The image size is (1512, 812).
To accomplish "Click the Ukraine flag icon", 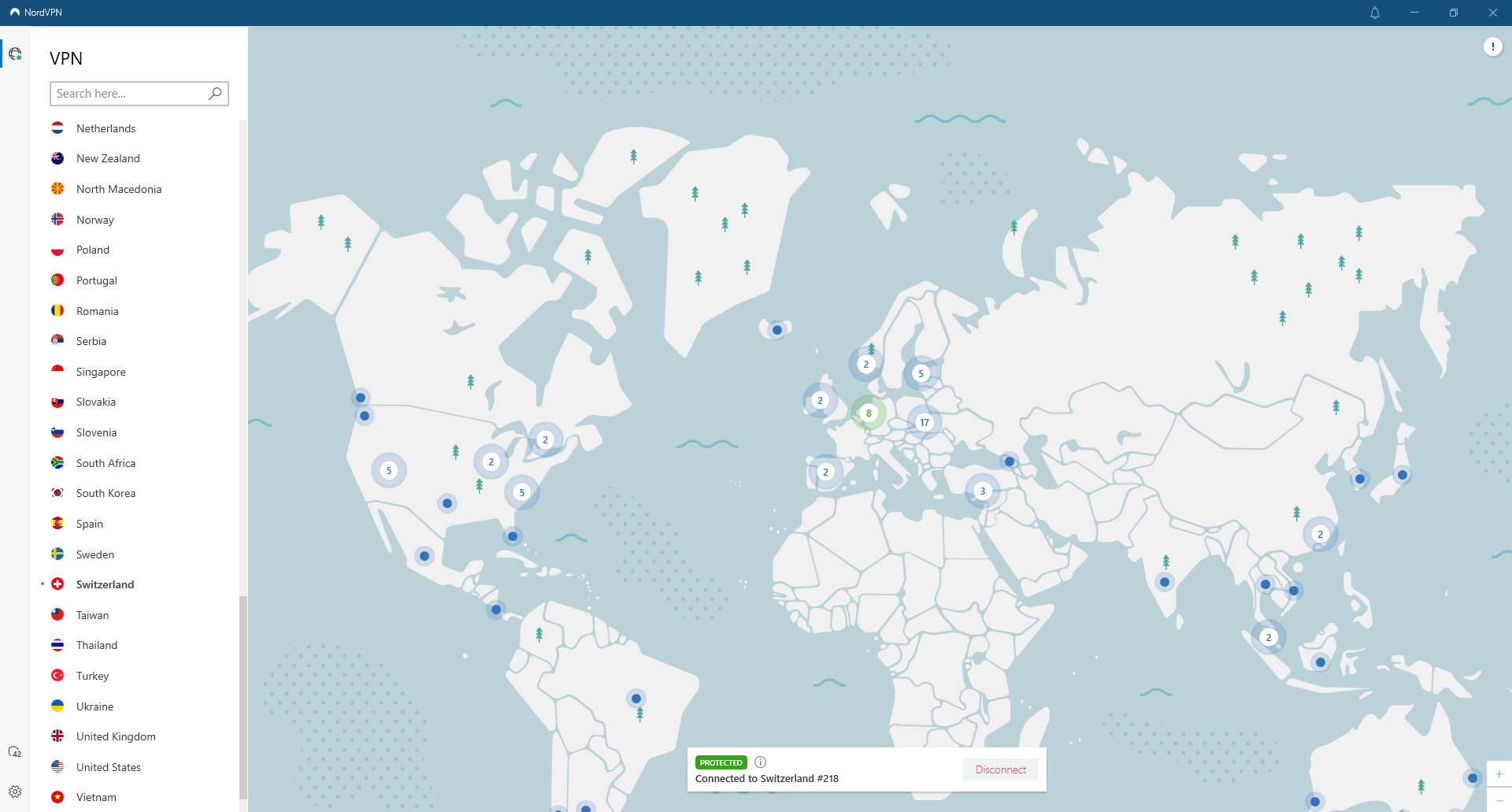I will point(57,706).
